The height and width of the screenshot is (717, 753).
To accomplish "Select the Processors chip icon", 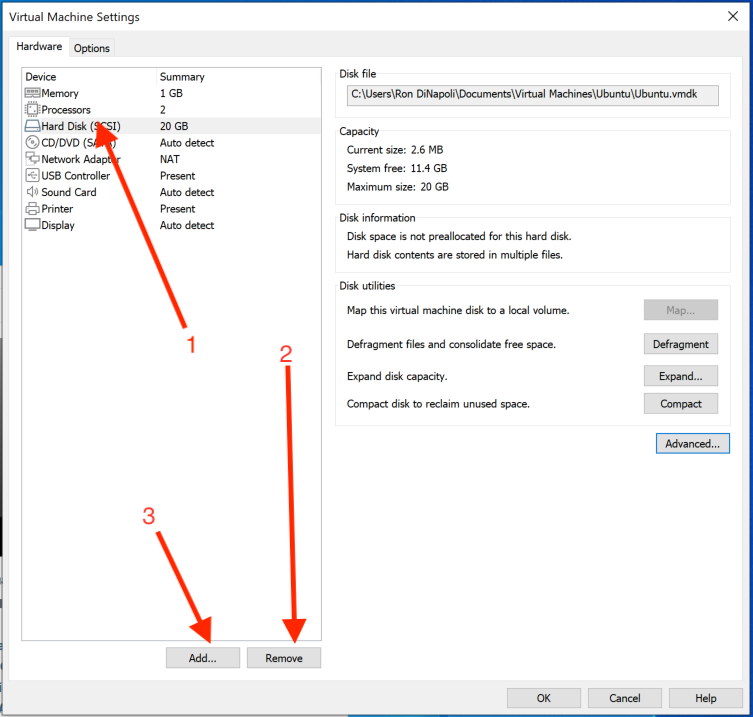I will point(32,110).
